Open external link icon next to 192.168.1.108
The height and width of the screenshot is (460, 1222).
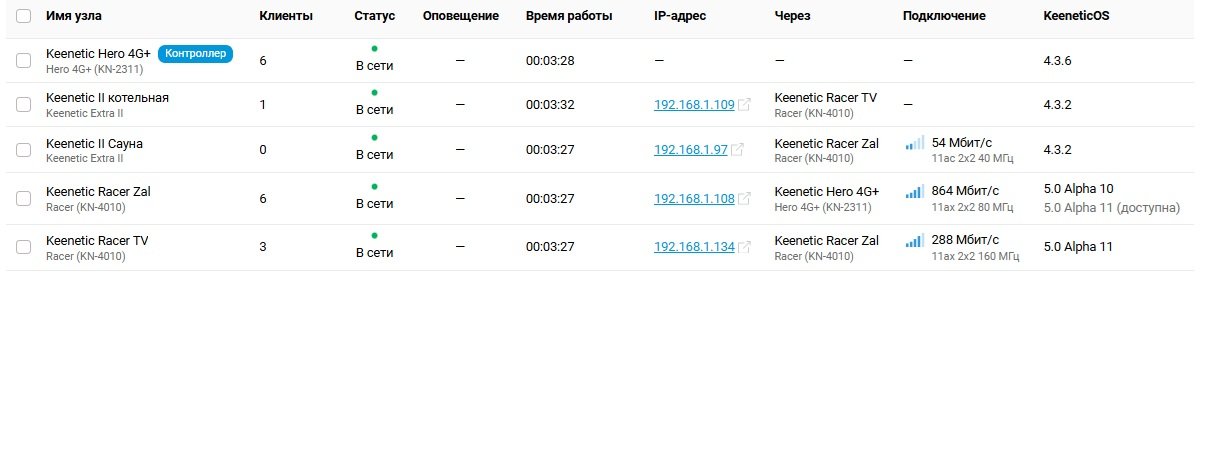click(744, 199)
